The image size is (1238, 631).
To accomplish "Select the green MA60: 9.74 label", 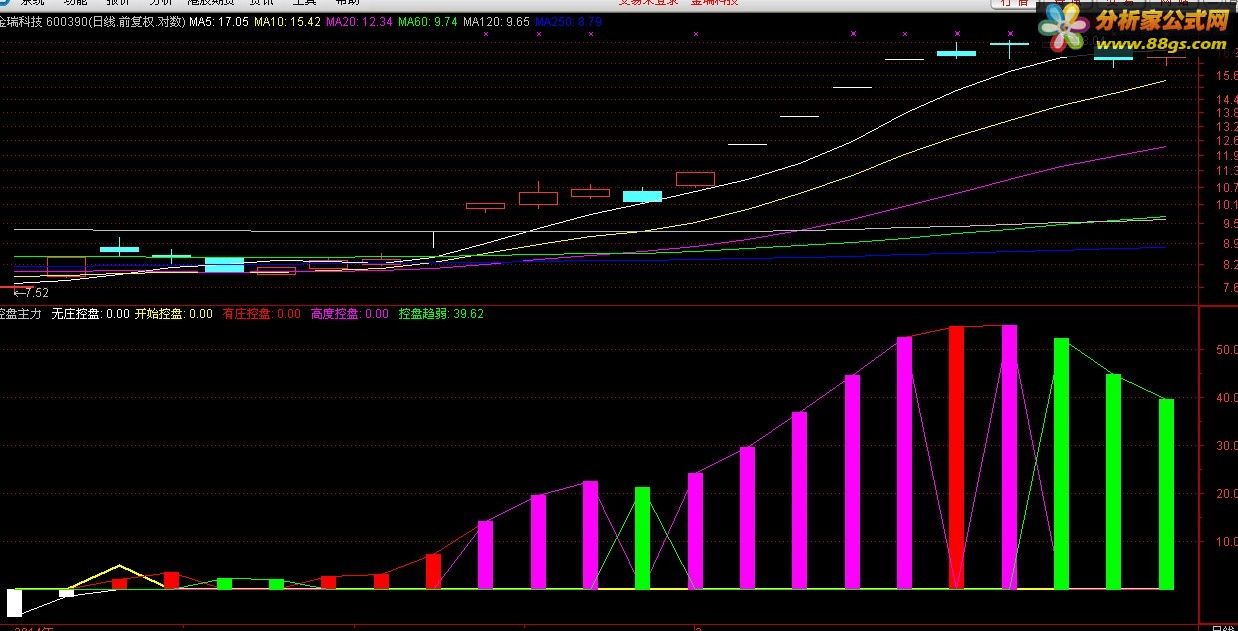I will point(428,21).
